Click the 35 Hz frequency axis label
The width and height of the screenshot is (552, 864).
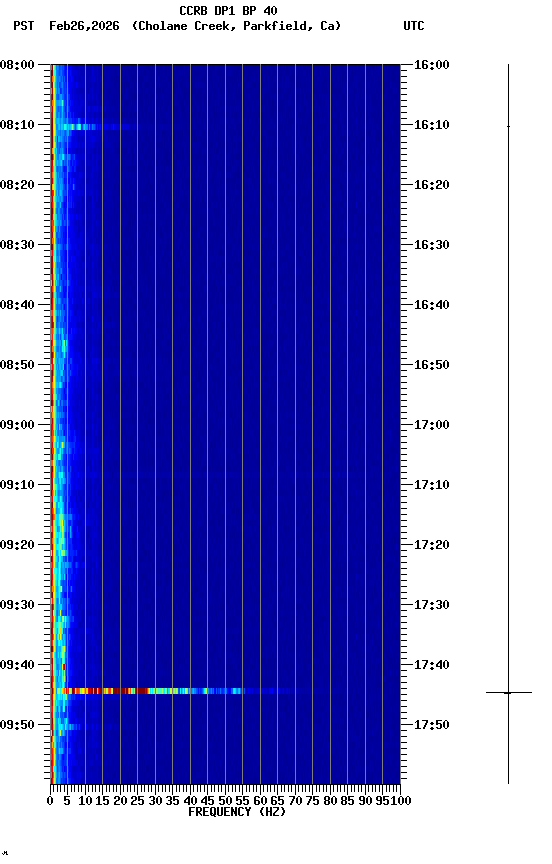[x=172, y=801]
